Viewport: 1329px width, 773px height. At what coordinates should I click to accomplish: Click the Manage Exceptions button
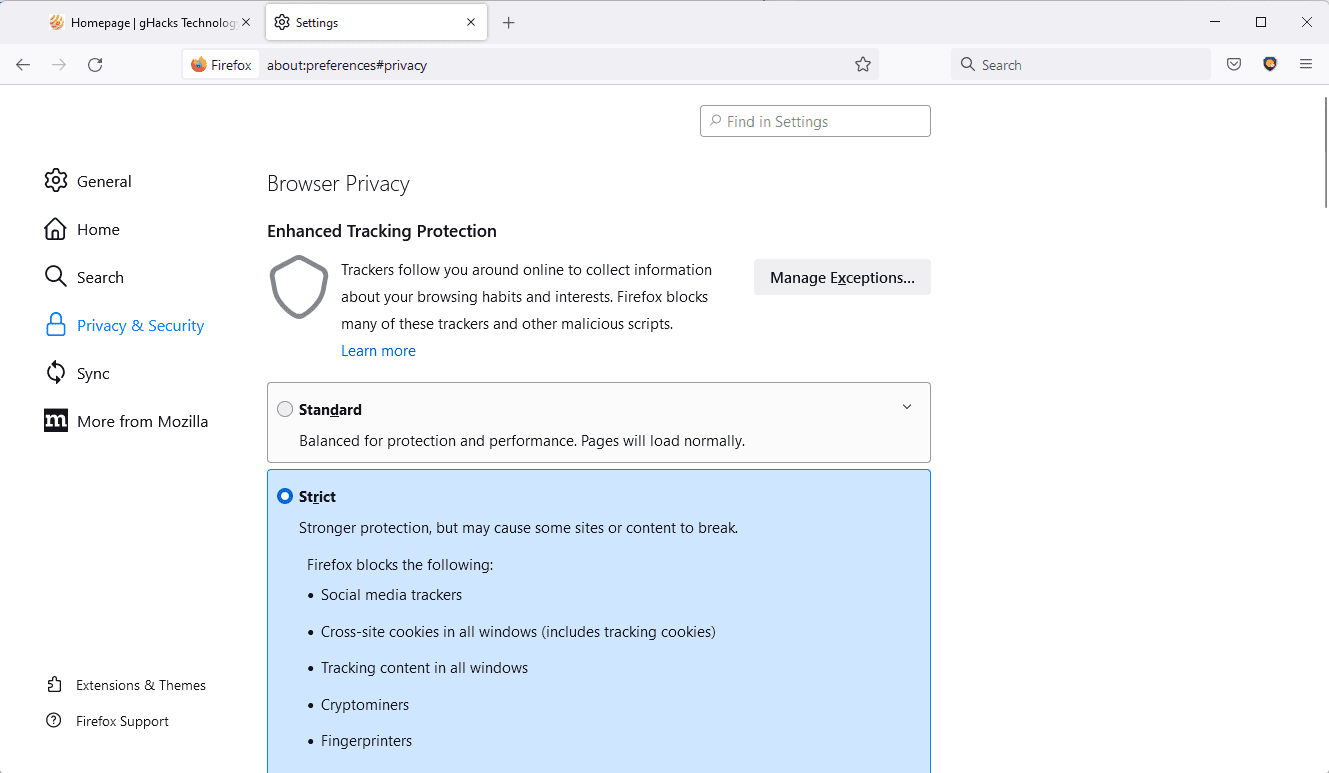coord(842,278)
